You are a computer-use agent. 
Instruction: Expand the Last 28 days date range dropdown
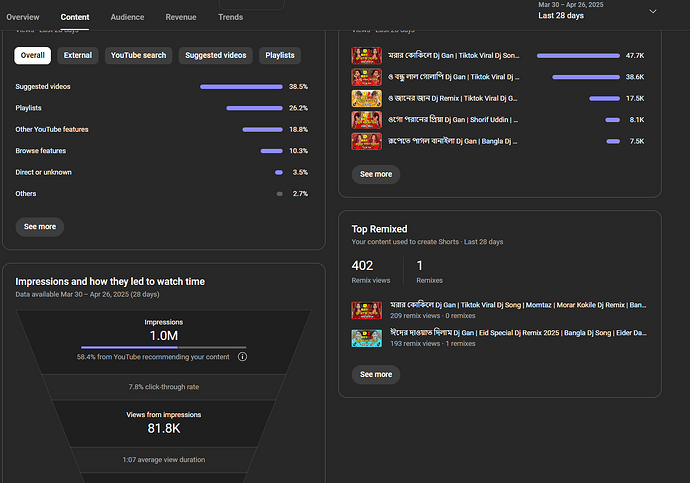point(597,11)
